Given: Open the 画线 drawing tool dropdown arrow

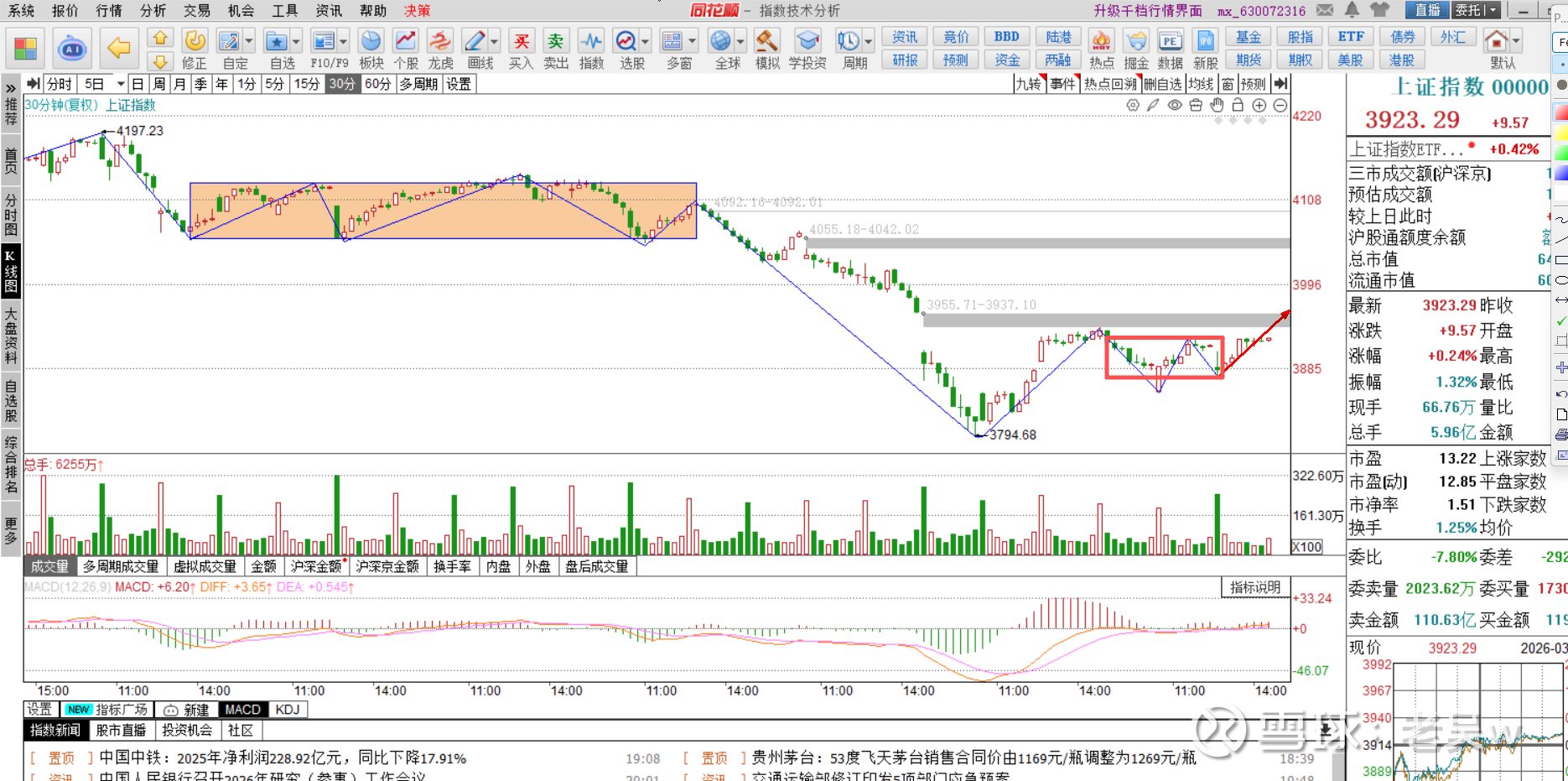Looking at the screenshot, I should pyautogui.click(x=495, y=41).
